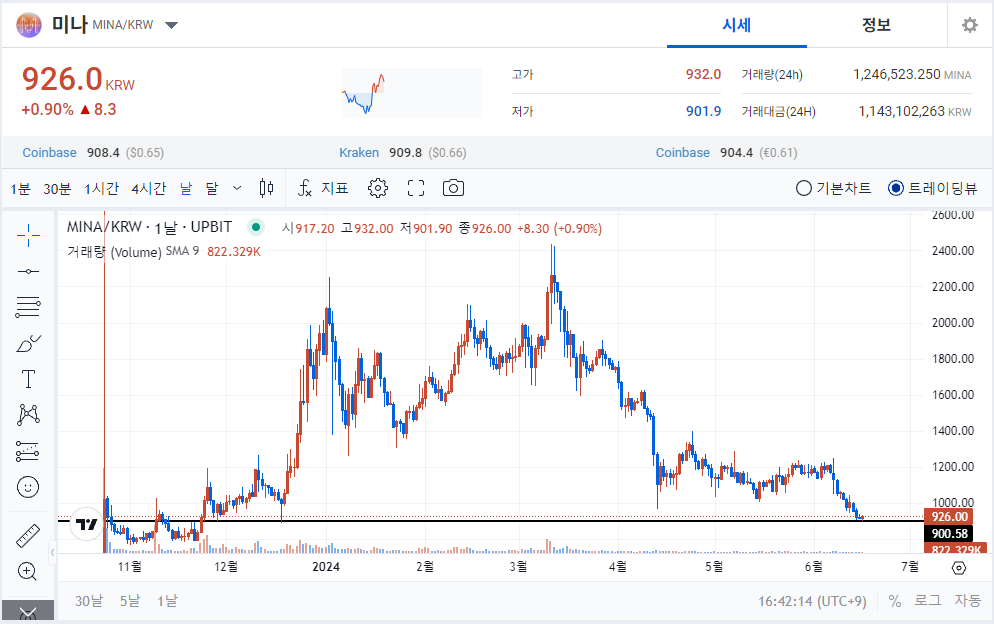Set chart range to 5날
Screen dimensions: 994x624
(x=130, y=601)
